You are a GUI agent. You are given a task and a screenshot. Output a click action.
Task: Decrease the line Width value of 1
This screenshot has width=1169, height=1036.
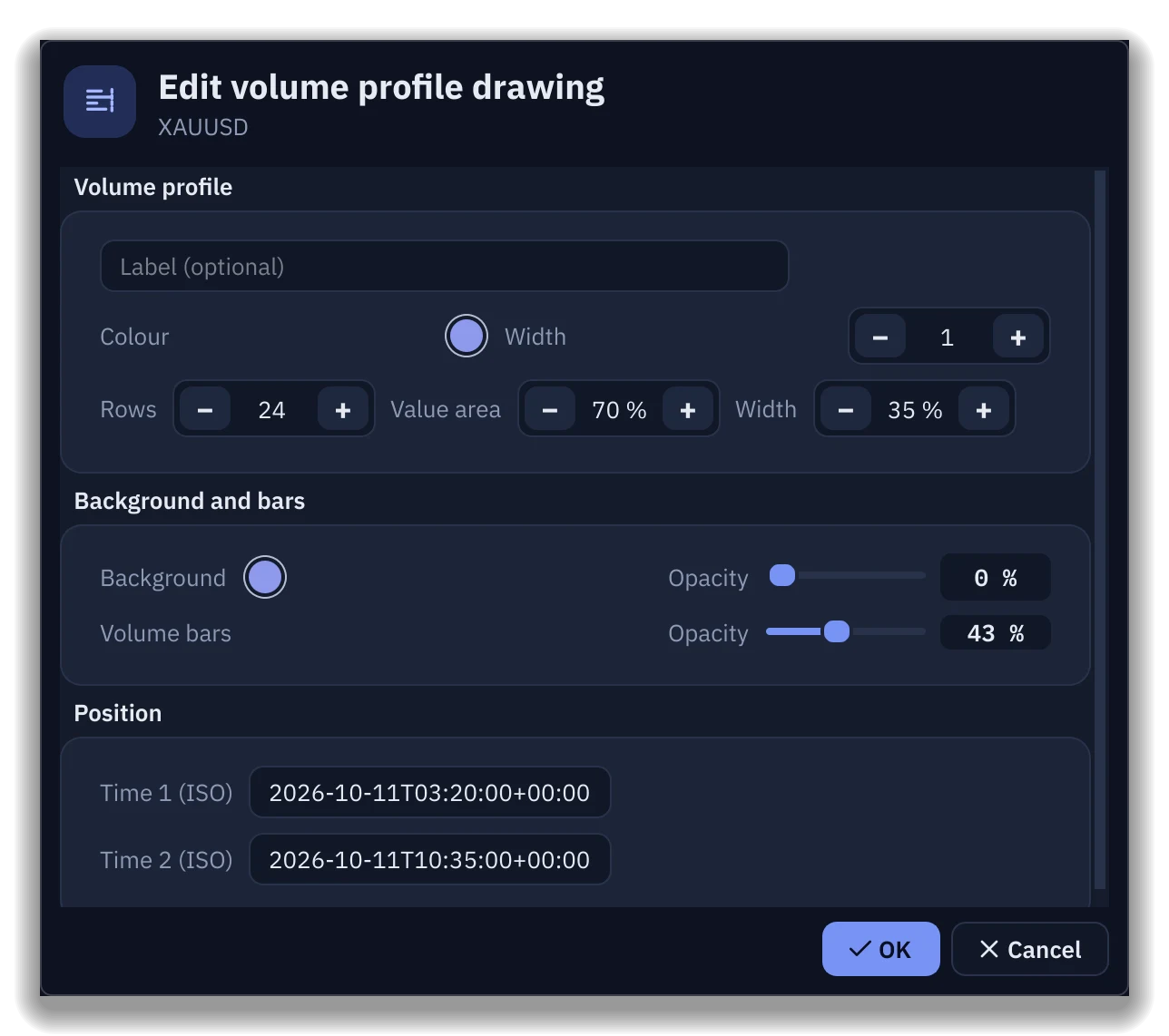(x=880, y=337)
